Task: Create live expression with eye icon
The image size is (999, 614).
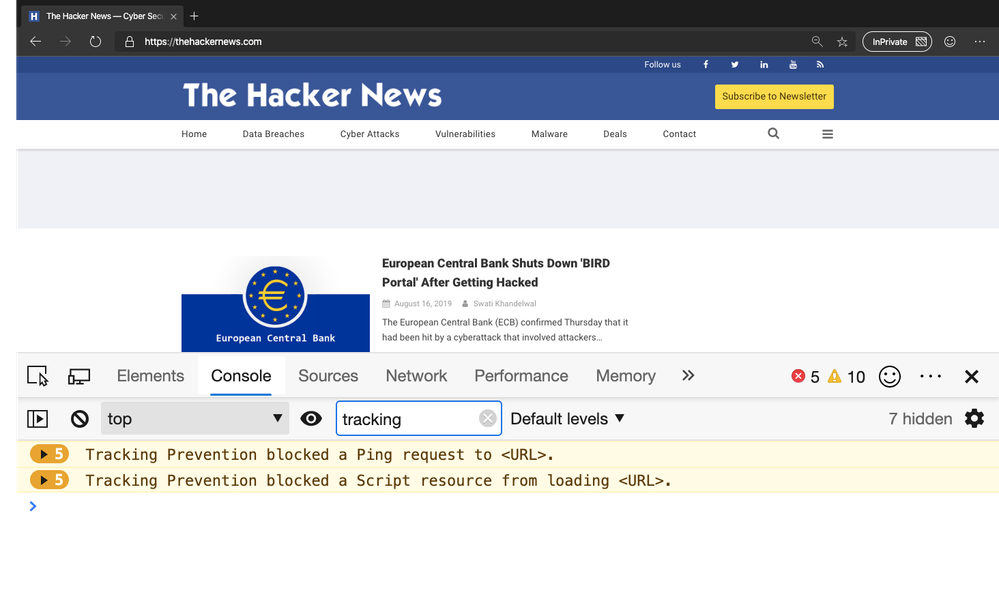Action: [x=311, y=418]
